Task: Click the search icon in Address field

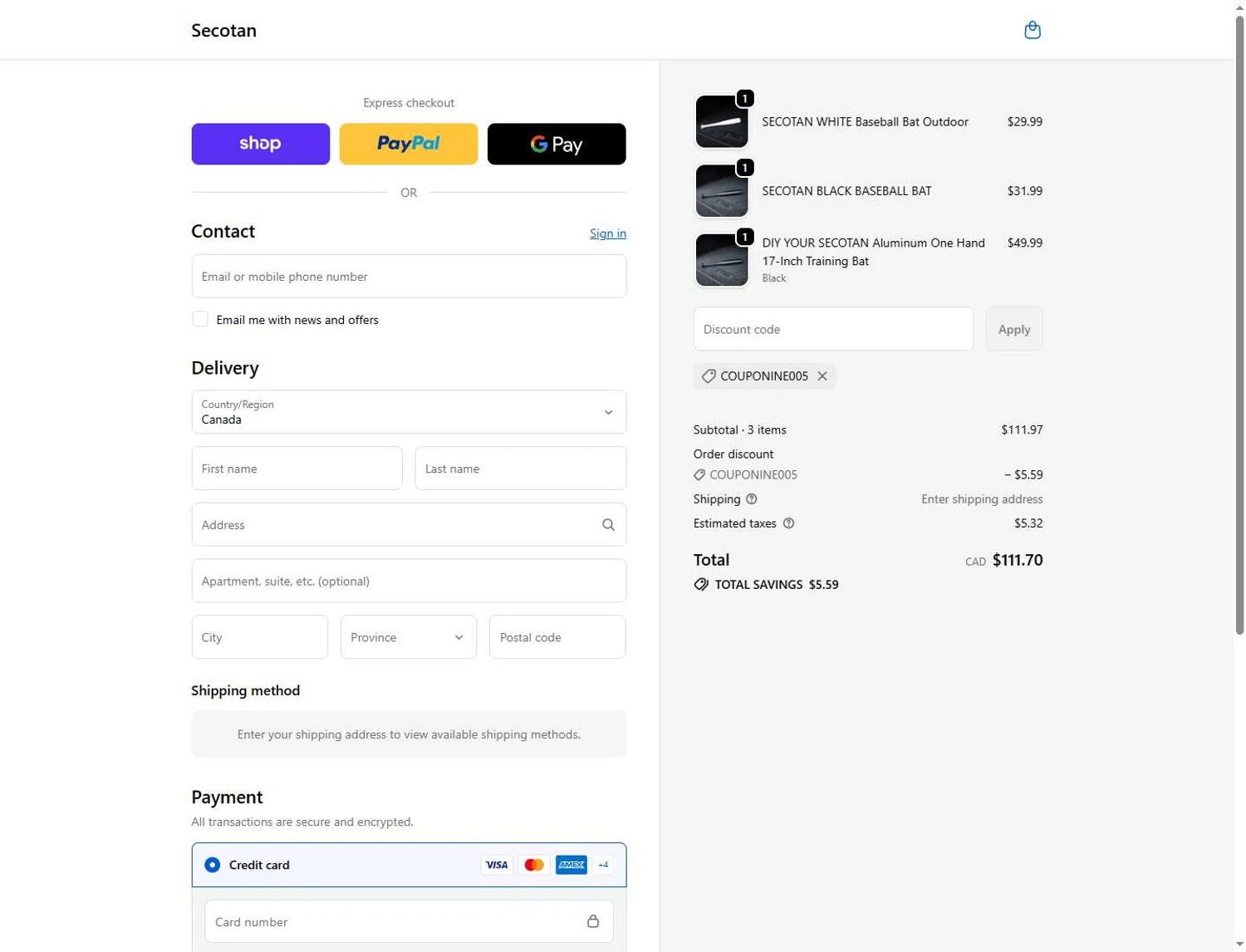Action: pos(608,525)
